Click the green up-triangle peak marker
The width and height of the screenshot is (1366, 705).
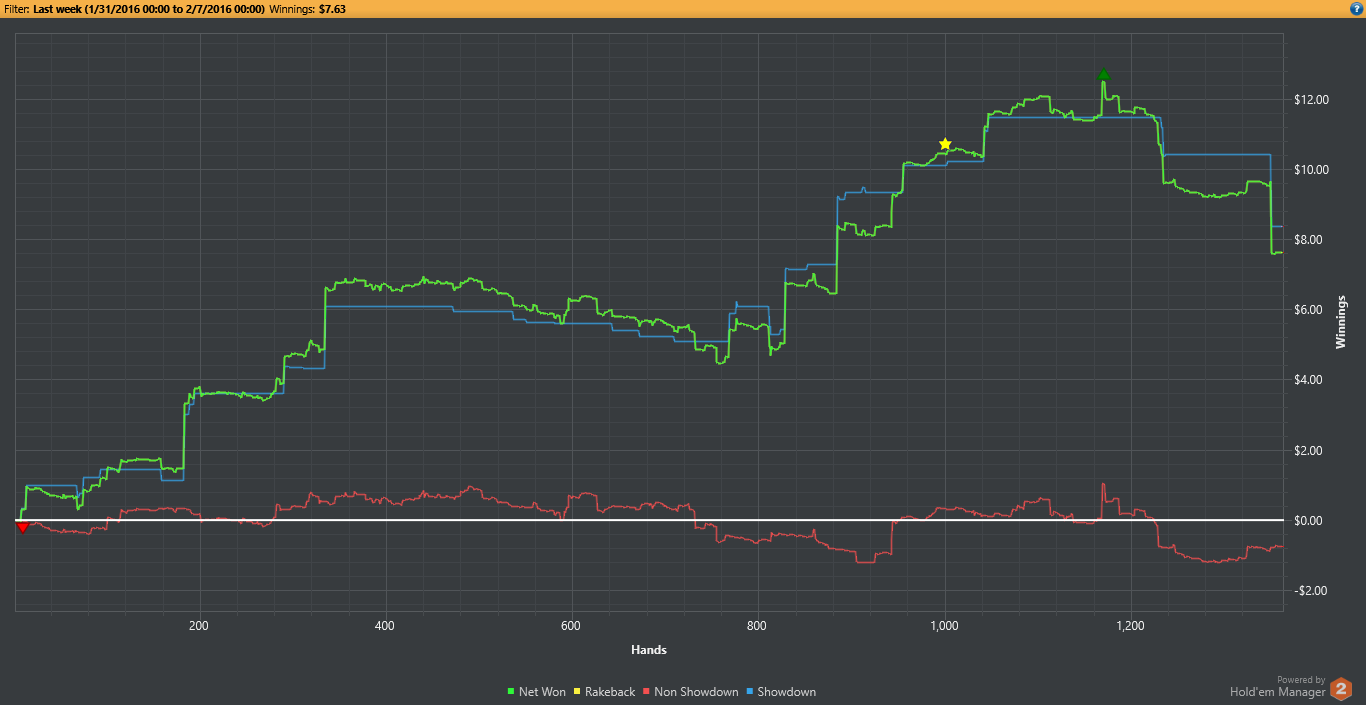(x=1103, y=74)
